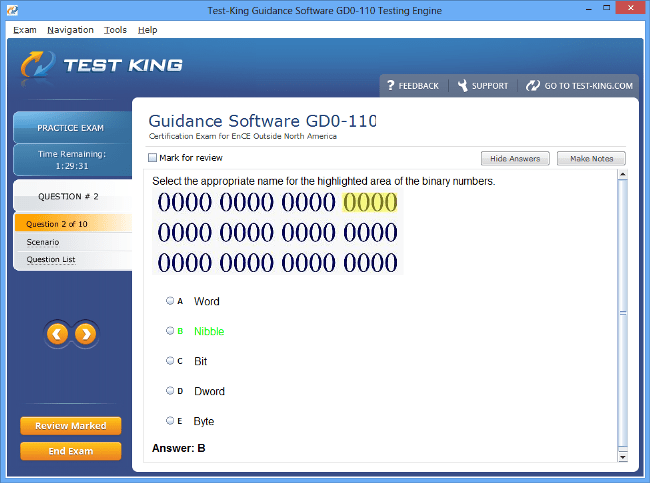Toggle the Mark for review checkbox
Viewport: 650px width, 483px height.
pos(153,158)
